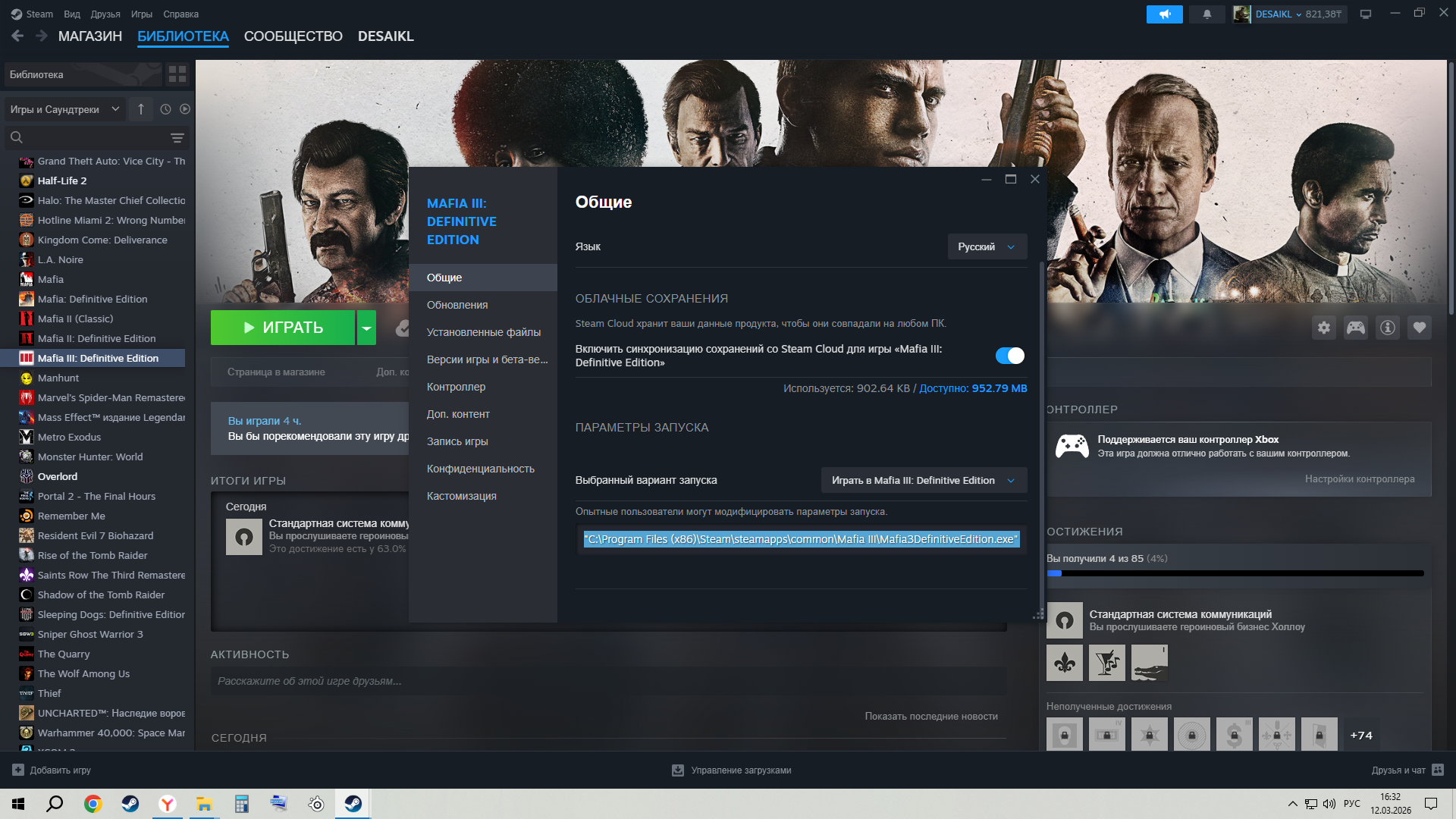The height and width of the screenshot is (819, 1456).
Task: Open the Настройки контроллера link
Action: (1360, 479)
